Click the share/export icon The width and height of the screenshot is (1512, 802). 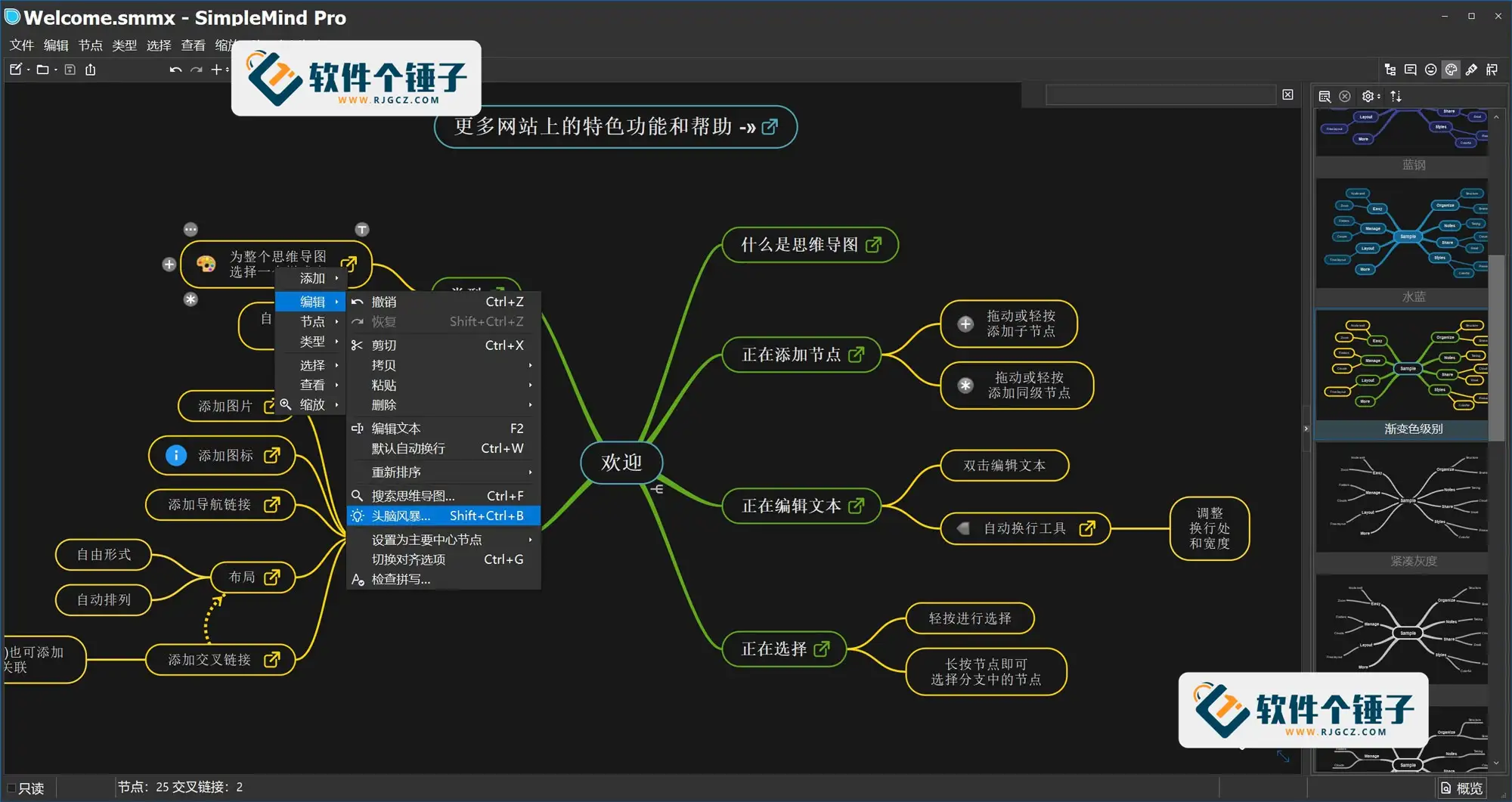click(91, 70)
